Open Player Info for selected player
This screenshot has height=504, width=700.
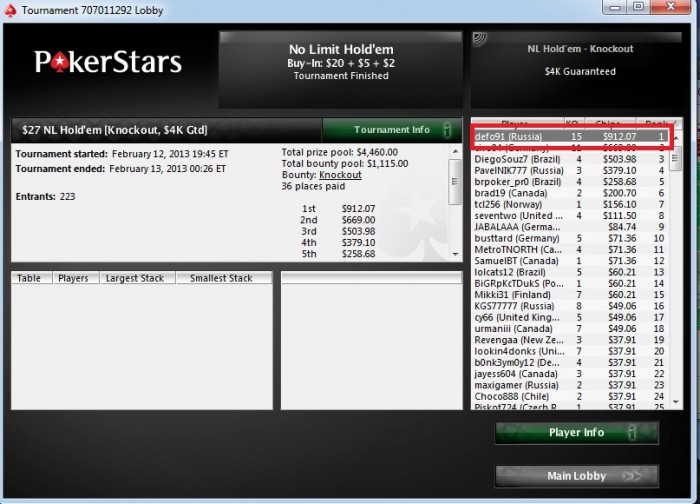click(576, 432)
